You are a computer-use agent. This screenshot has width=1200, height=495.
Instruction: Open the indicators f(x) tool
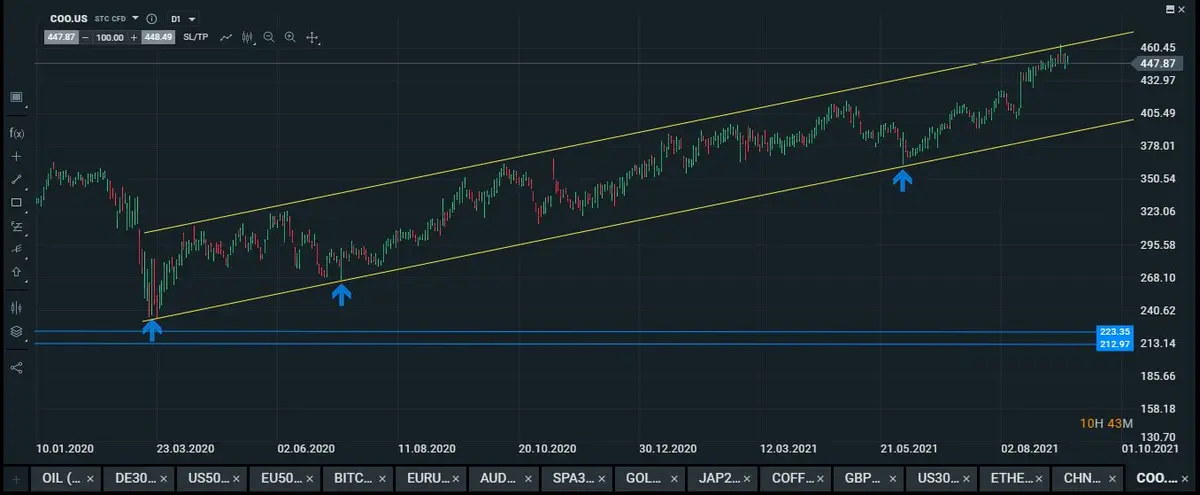[x=16, y=133]
